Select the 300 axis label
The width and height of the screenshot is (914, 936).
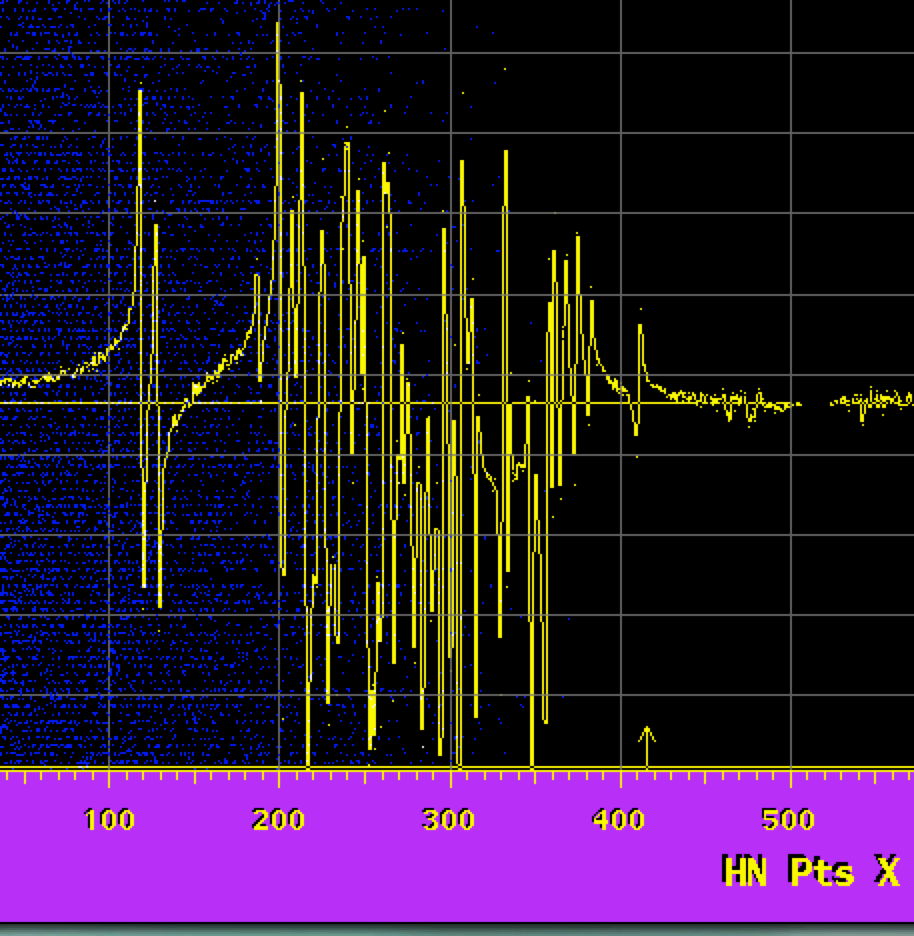click(x=448, y=821)
